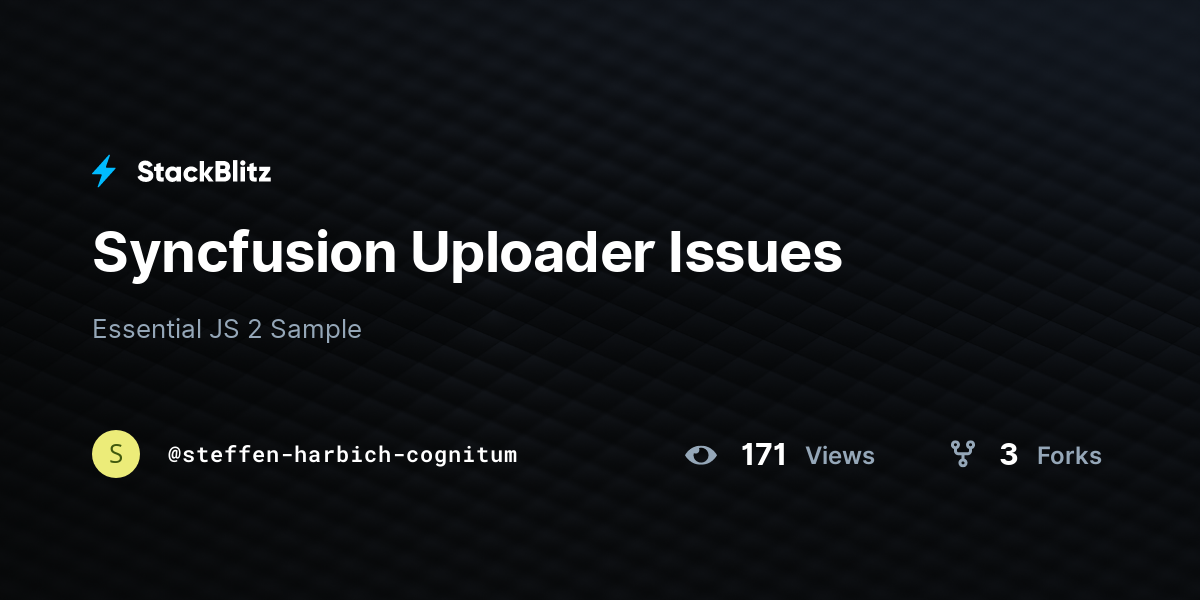Image resolution: width=1200 pixels, height=600 pixels.
Task: Open the @steffen-harbich-cognitum profile handle
Action: (342, 455)
